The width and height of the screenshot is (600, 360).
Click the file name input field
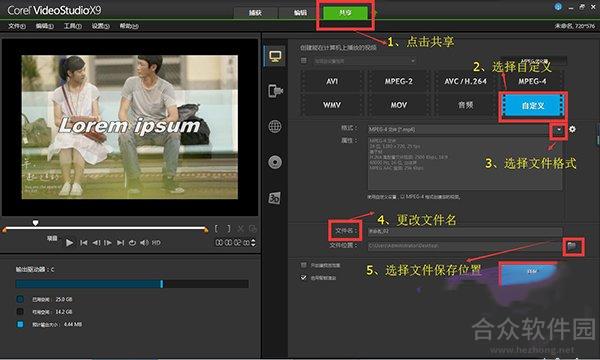(465, 231)
